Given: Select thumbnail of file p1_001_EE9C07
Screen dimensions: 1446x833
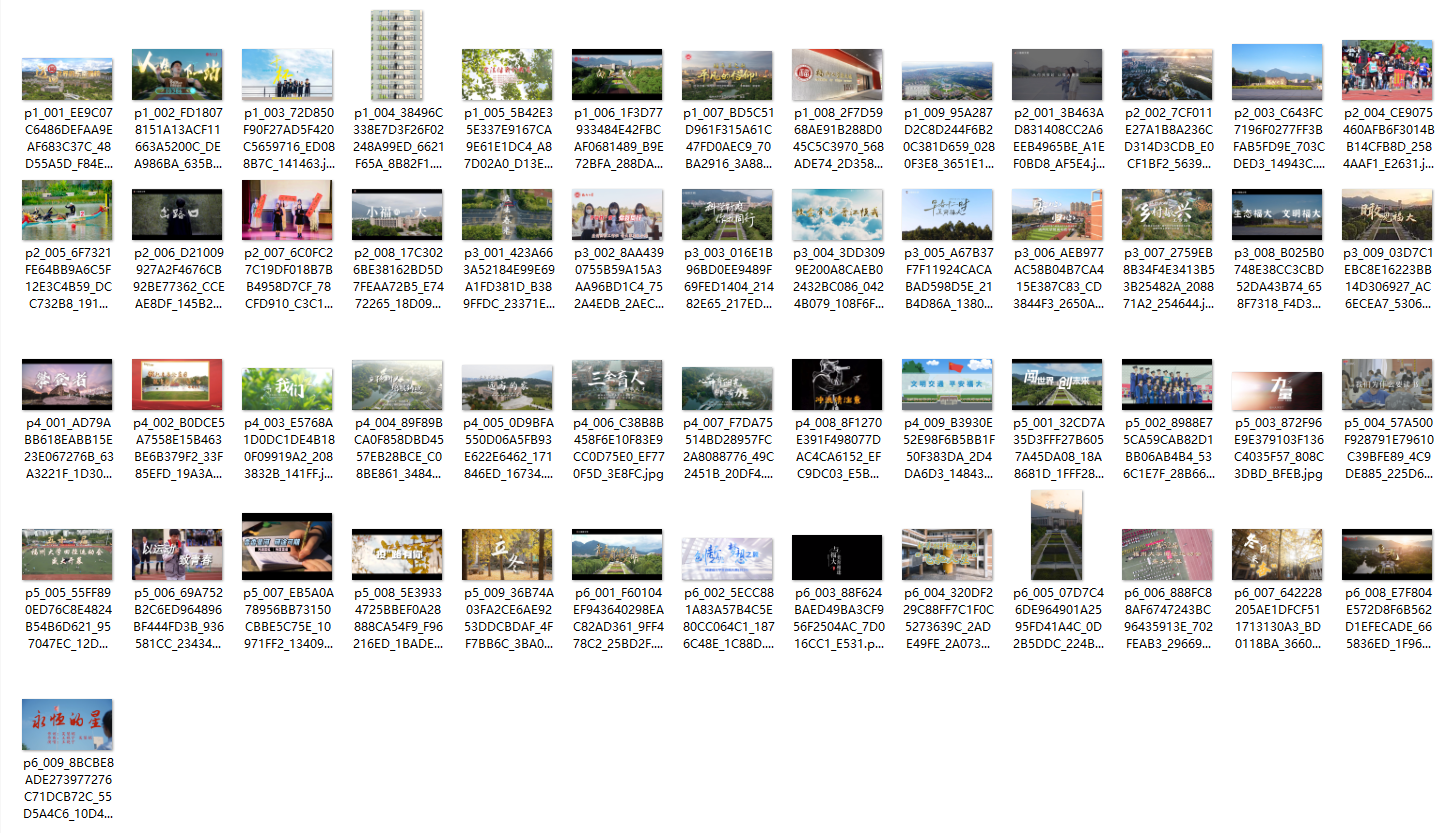Looking at the screenshot, I should point(67,79).
